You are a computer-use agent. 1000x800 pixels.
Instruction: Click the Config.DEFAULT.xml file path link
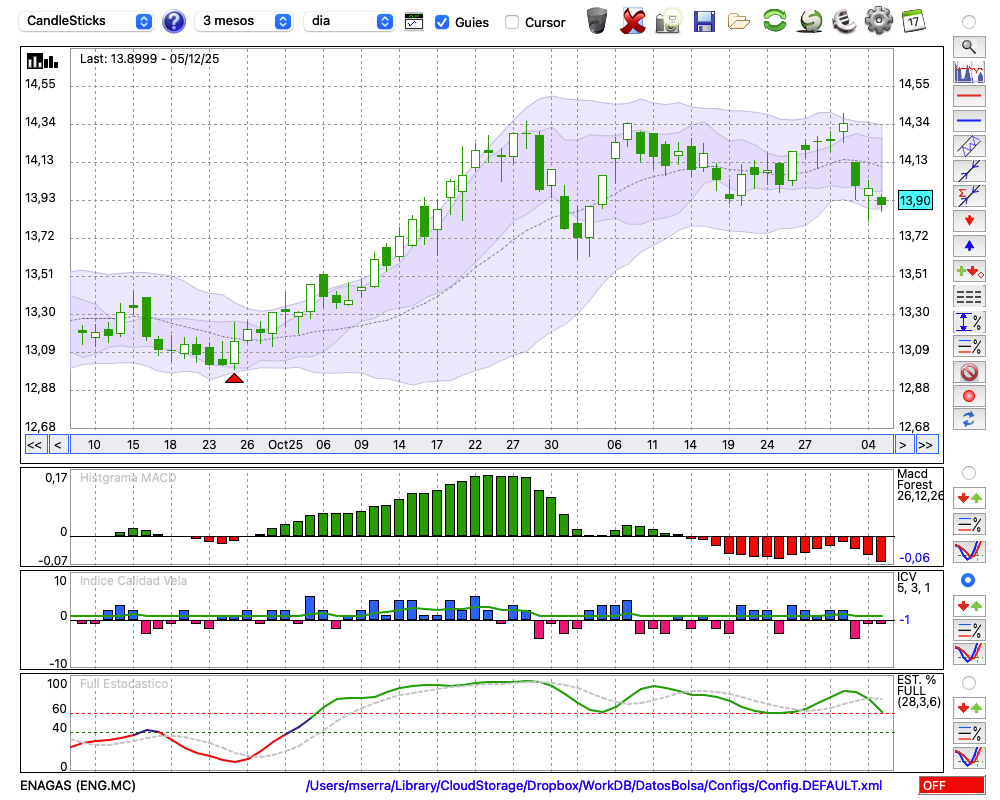(594, 786)
